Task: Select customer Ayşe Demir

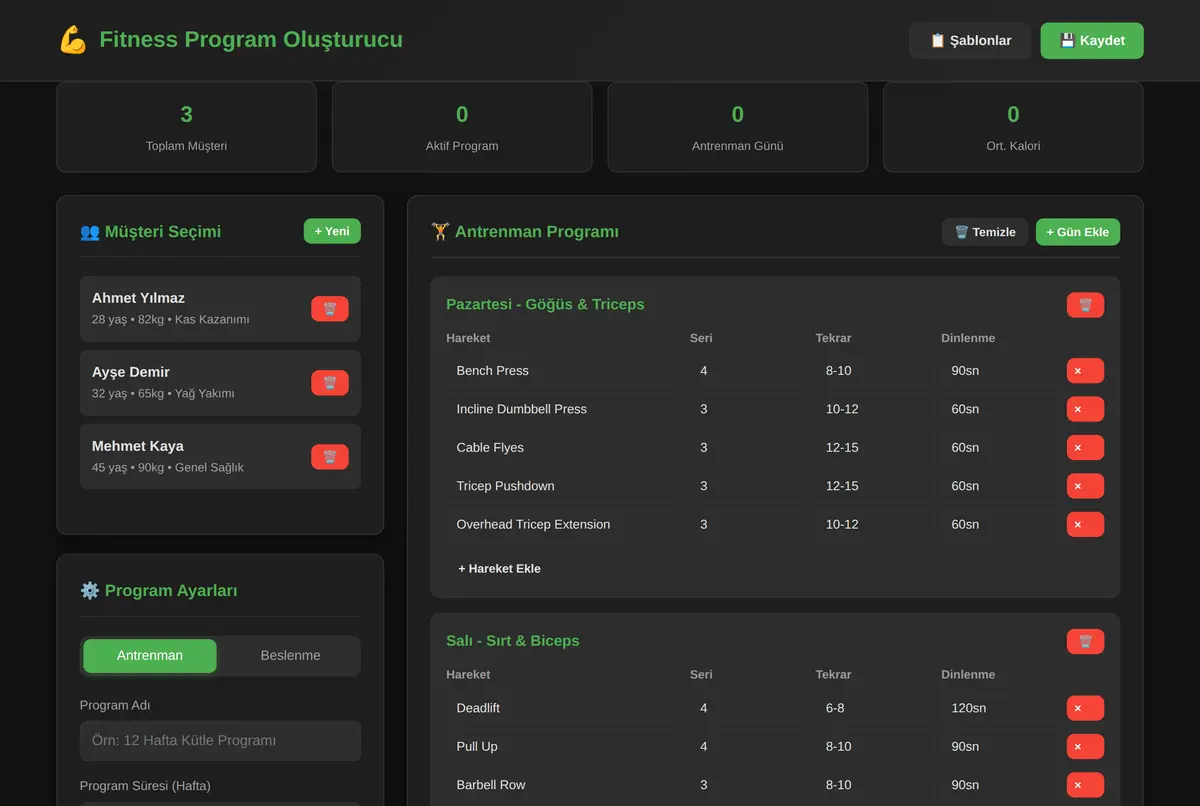Action: (x=220, y=383)
